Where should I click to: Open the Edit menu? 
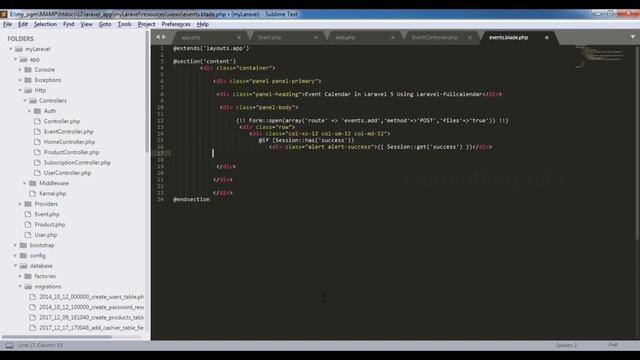[x=23, y=24]
